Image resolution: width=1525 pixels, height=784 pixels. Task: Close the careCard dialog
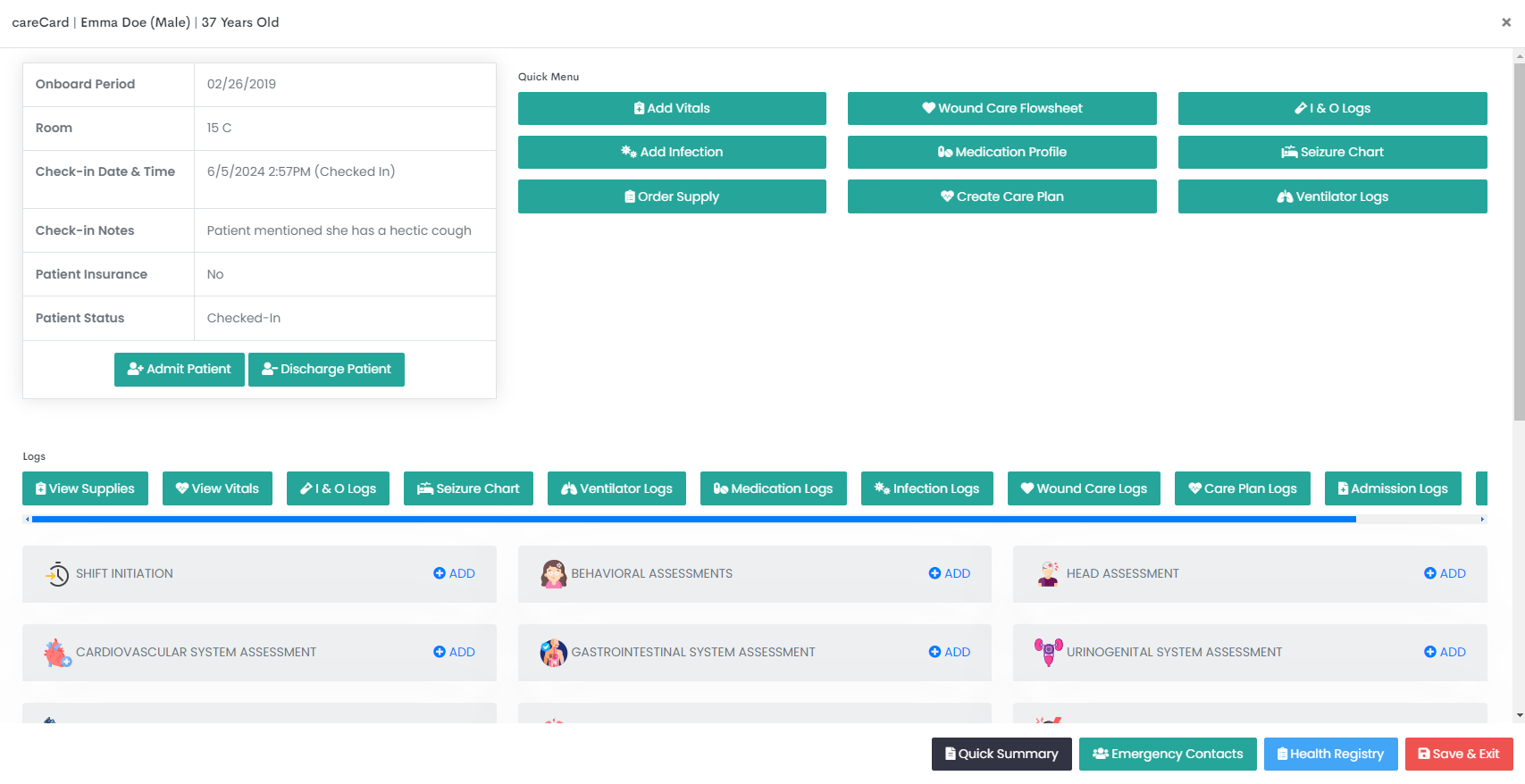click(1505, 22)
